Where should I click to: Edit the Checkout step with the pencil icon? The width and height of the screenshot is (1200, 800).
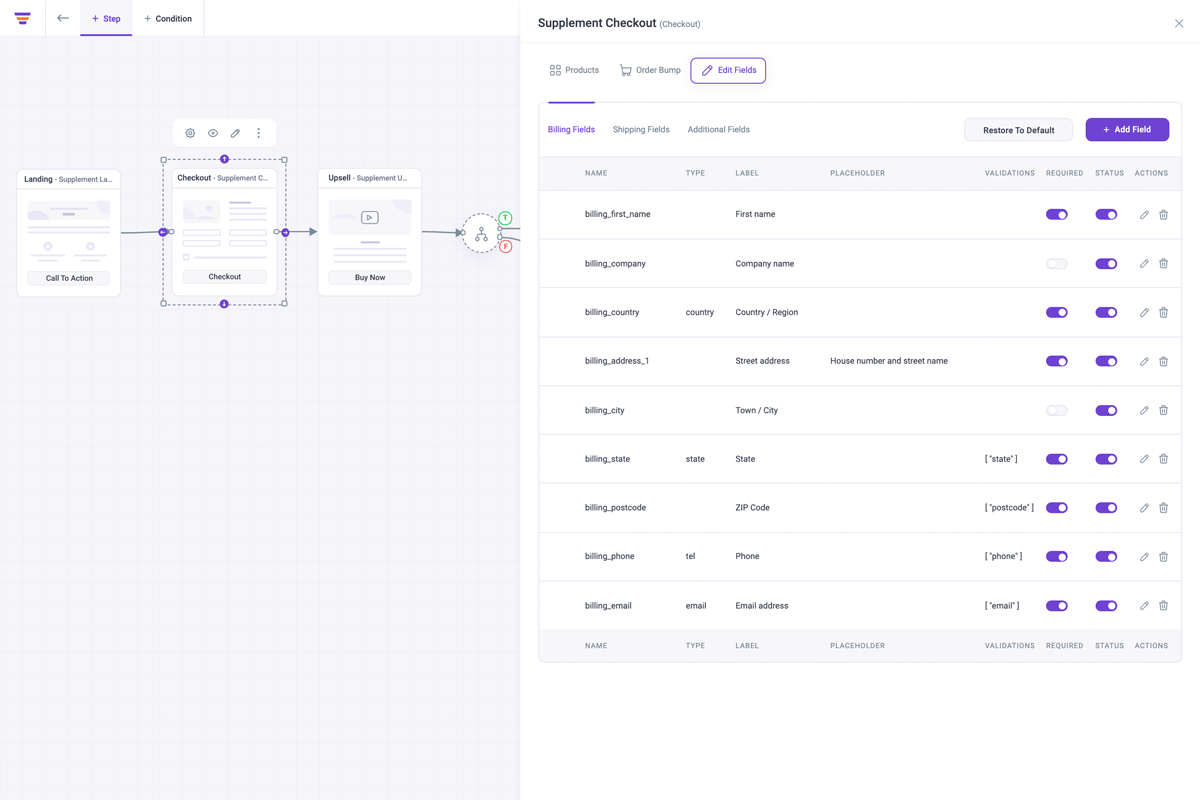pos(236,133)
